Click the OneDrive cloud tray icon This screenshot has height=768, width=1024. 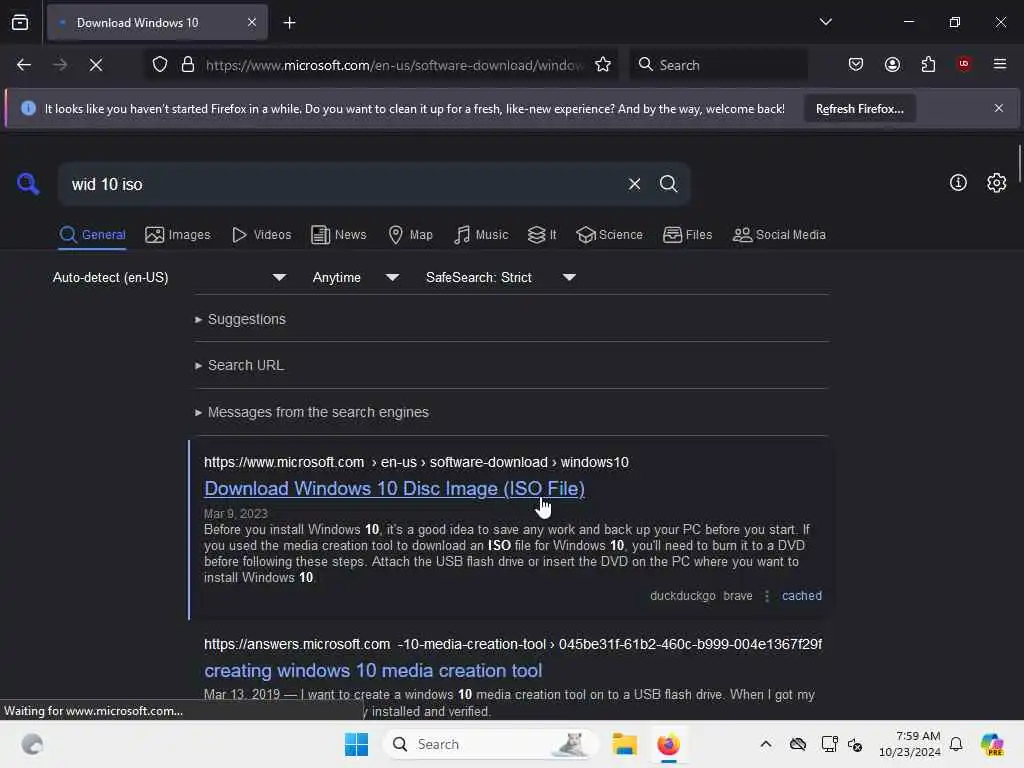click(797, 744)
